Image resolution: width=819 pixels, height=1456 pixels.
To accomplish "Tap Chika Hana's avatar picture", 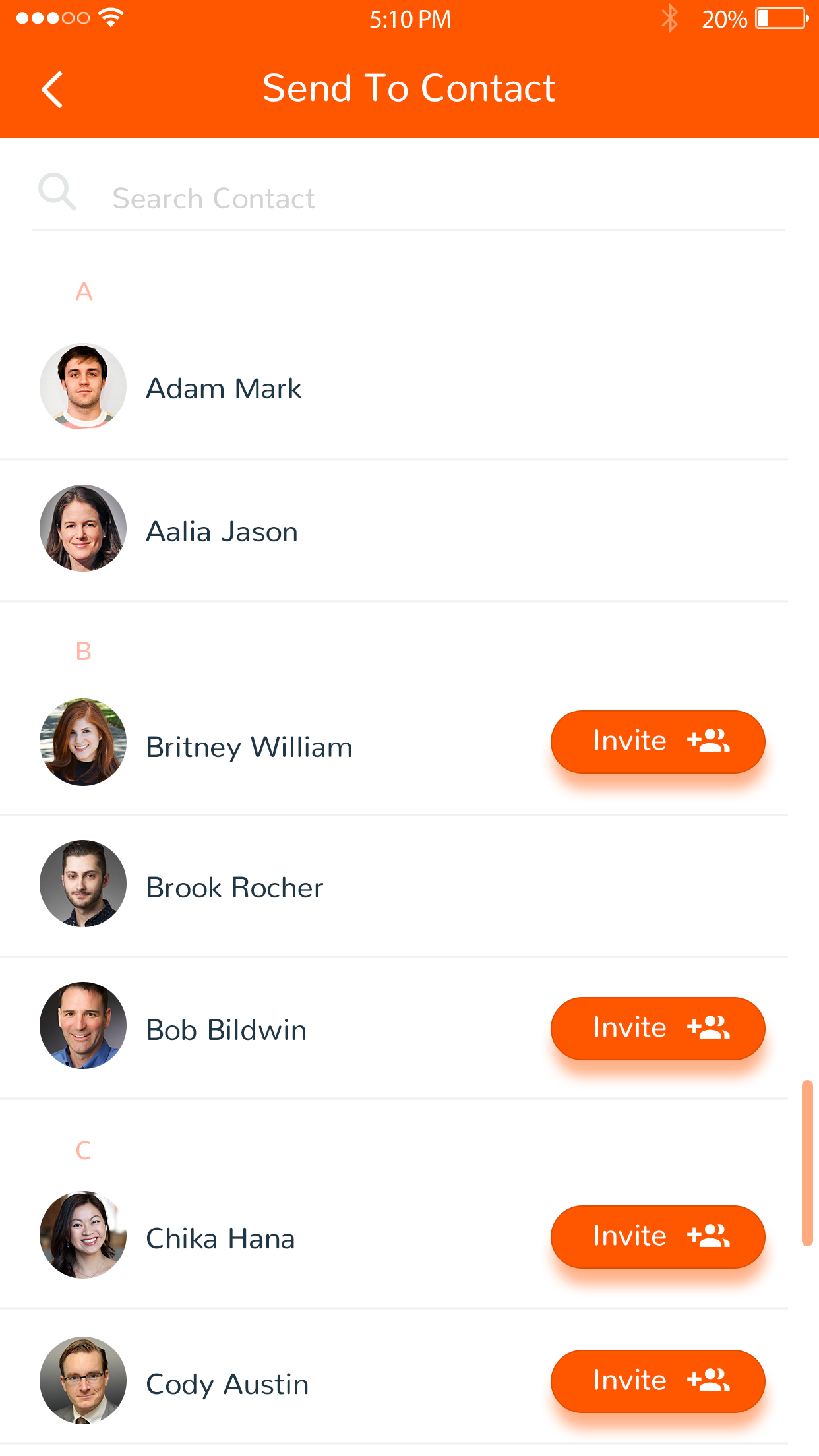I will pos(83,1234).
